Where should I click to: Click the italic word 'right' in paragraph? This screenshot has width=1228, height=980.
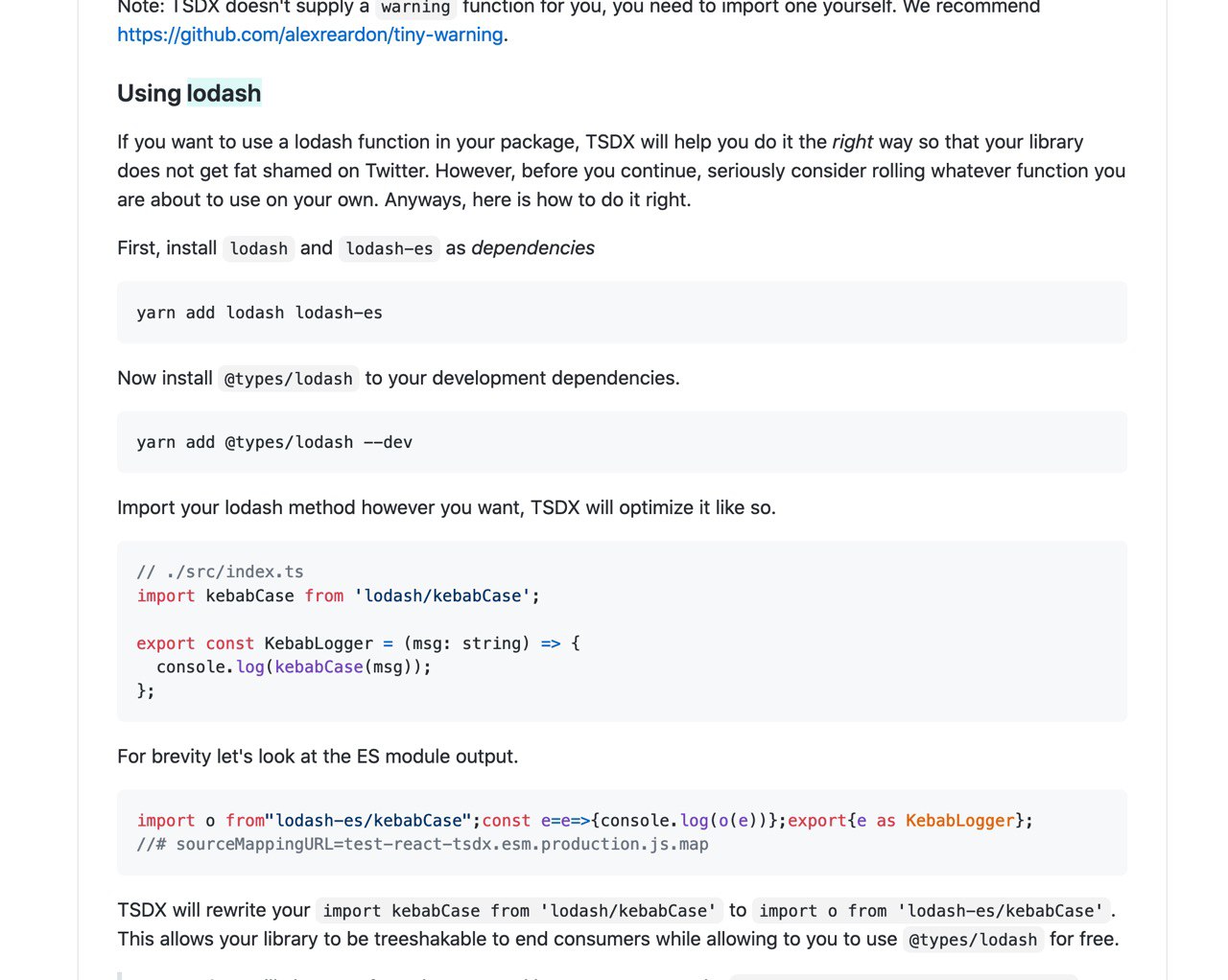point(852,142)
